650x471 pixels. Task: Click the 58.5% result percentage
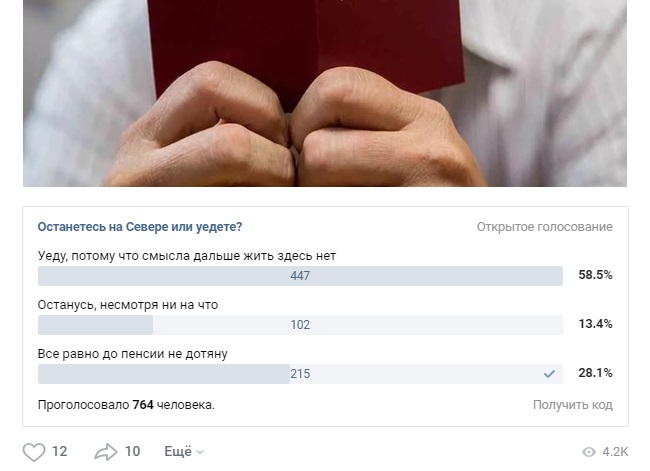(x=595, y=275)
